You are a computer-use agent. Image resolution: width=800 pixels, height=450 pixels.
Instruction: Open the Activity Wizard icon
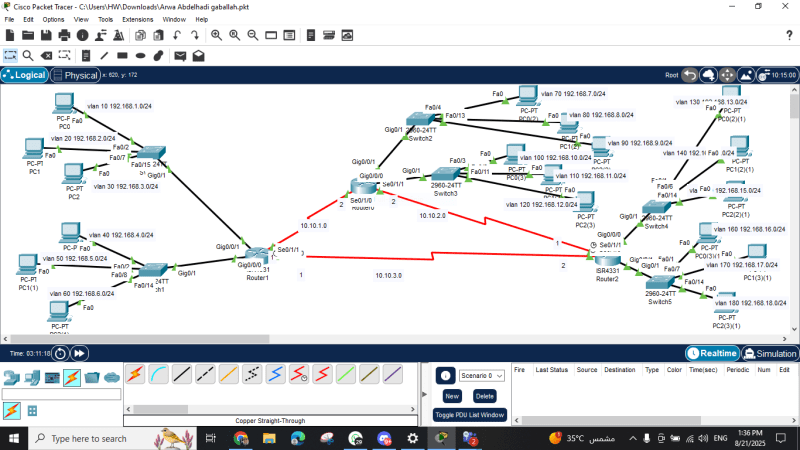(101, 35)
